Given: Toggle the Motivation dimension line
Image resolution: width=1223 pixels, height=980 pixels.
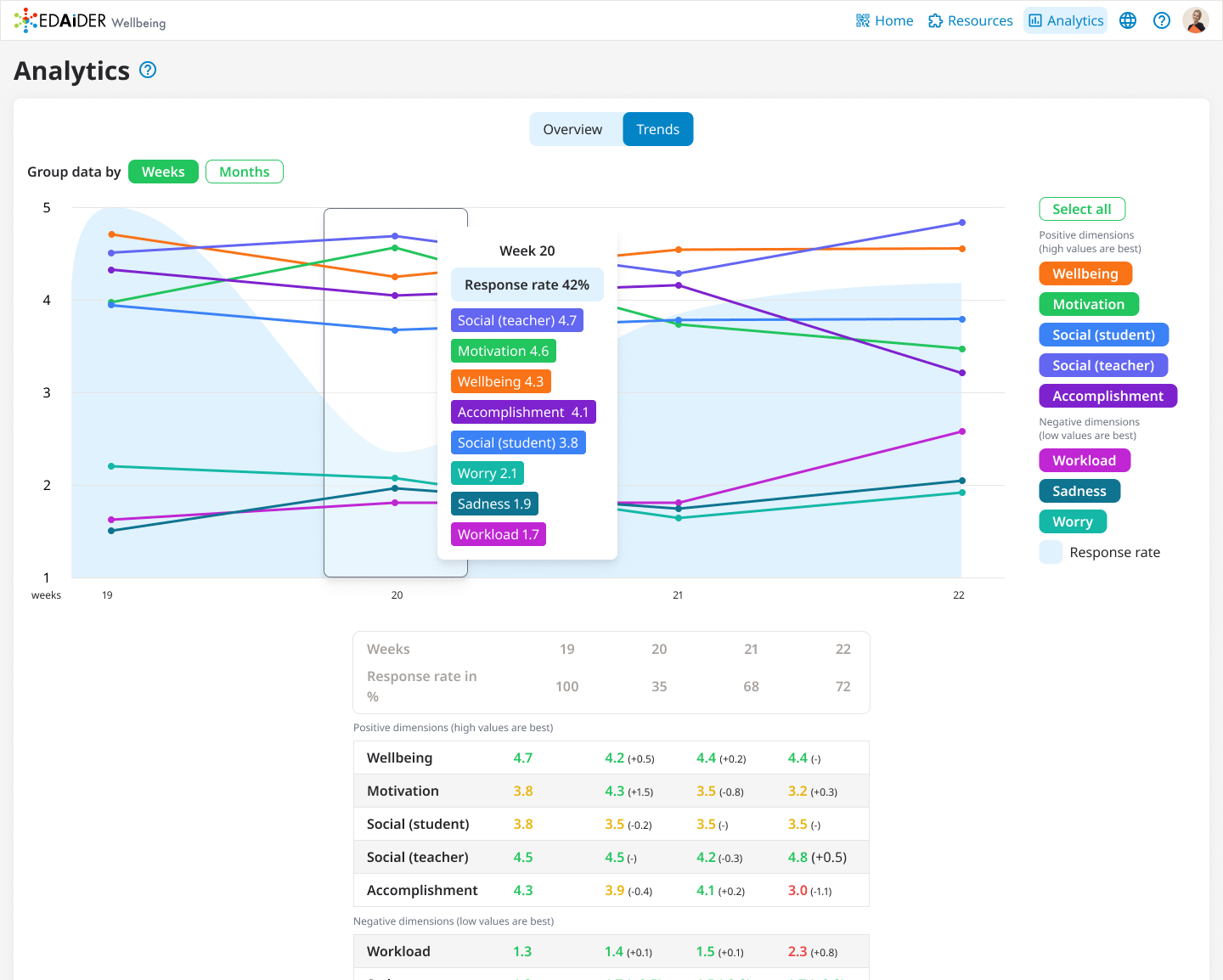Looking at the screenshot, I should pos(1089,304).
